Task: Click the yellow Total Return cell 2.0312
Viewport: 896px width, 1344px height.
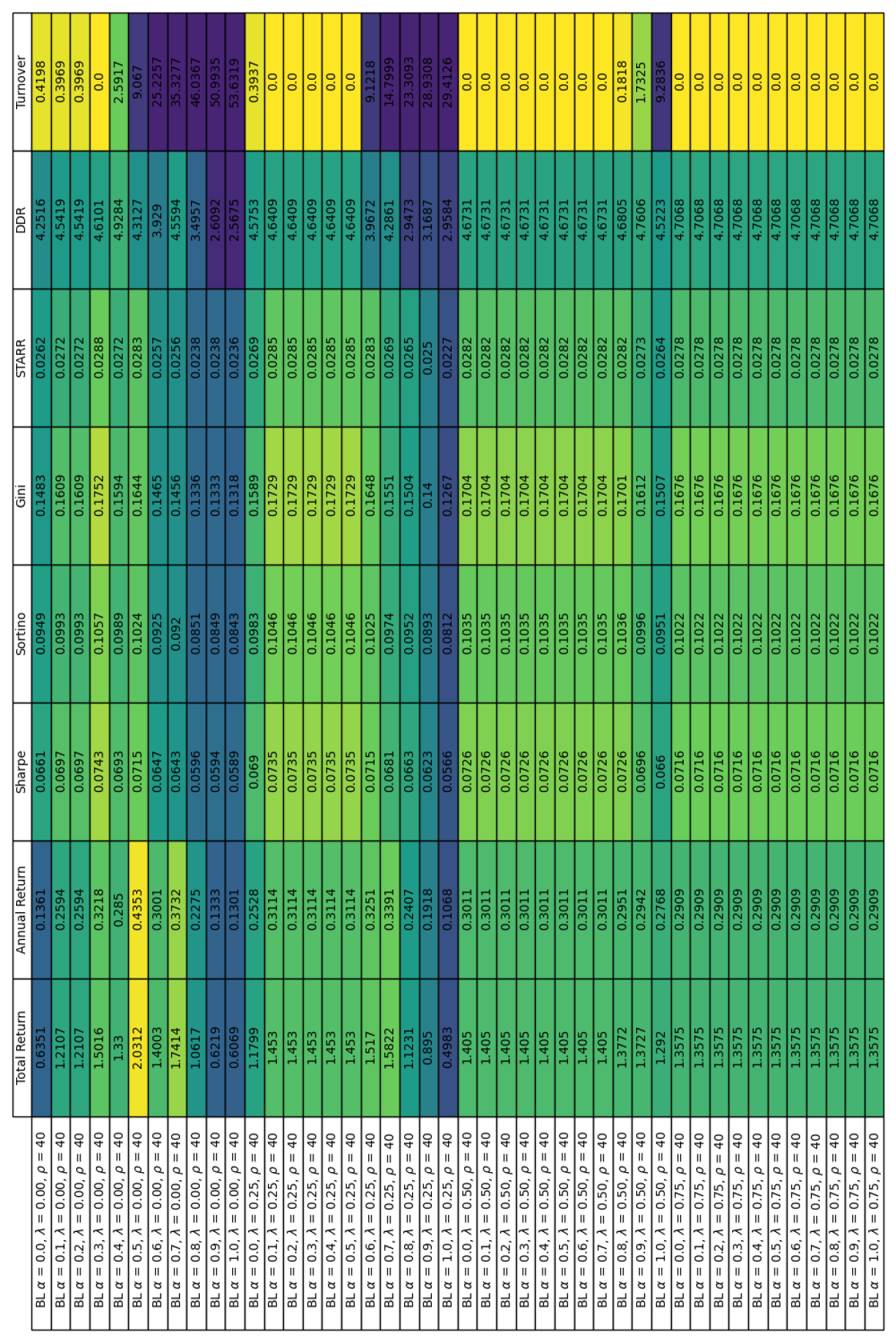Action: click(x=138, y=1048)
